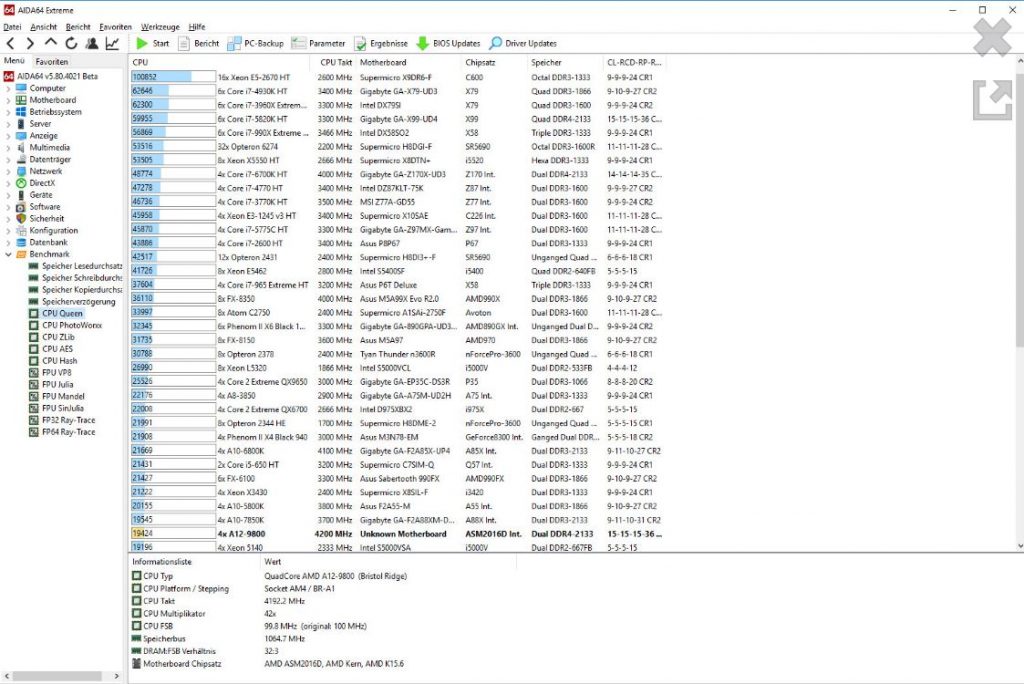Viewport: 1024px width, 684px height.
Task: Select the highlighted 4x A12-9800 result row
Action: click(300, 536)
